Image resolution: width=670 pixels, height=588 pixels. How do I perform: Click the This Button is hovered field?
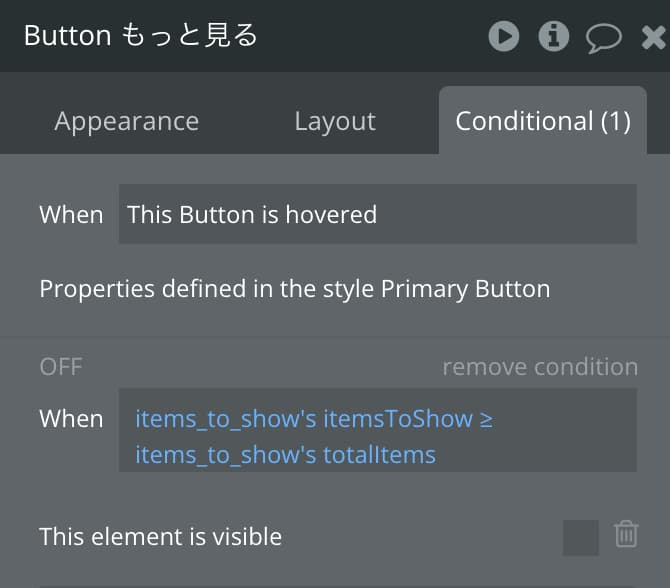click(x=378, y=214)
